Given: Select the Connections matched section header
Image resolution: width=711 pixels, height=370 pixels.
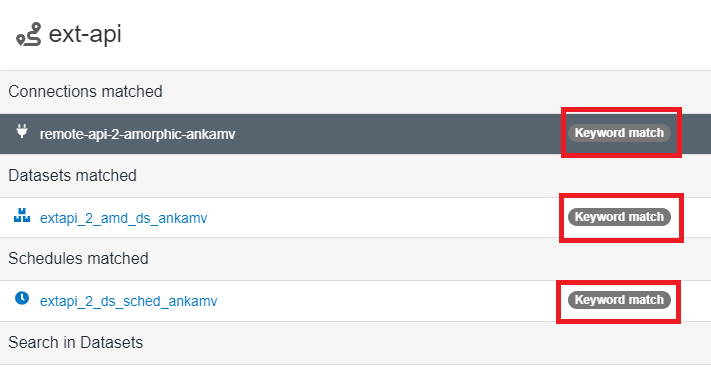Looking at the screenshot, I should (356, 92).
